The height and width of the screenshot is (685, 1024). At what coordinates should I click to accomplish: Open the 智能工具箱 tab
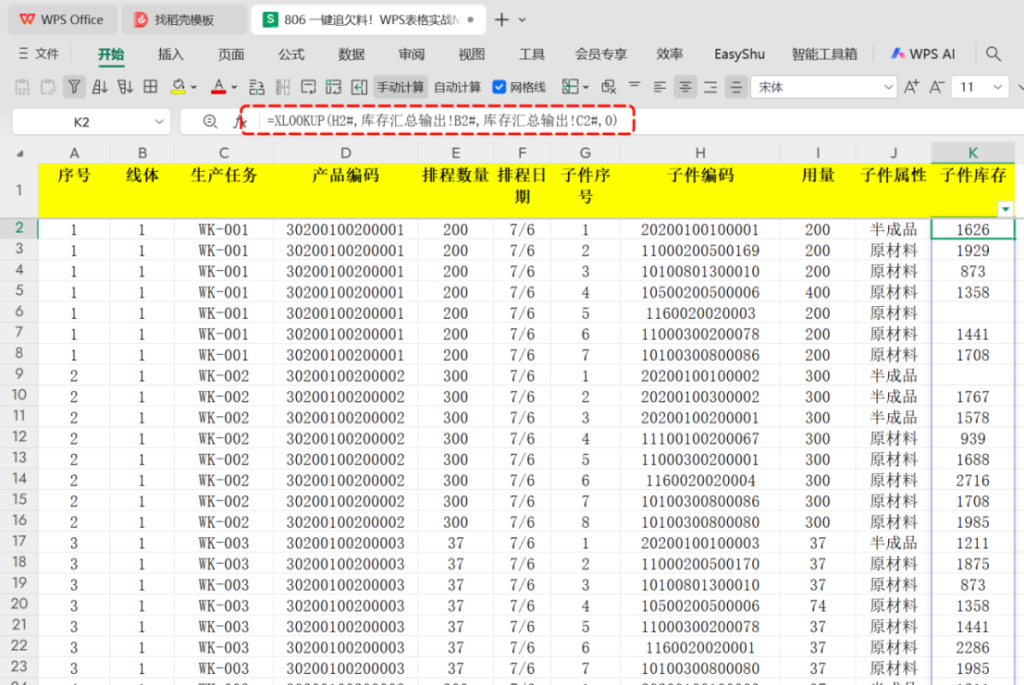824,54
